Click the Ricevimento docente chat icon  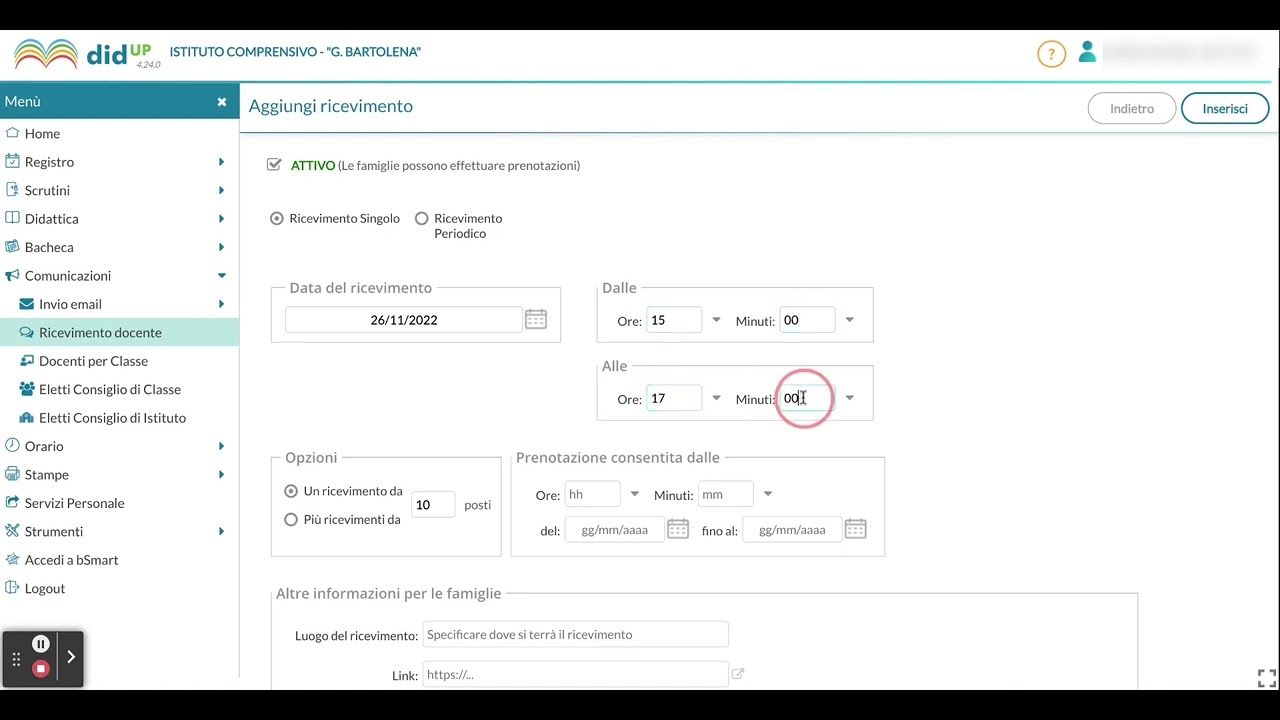(27, 332)
